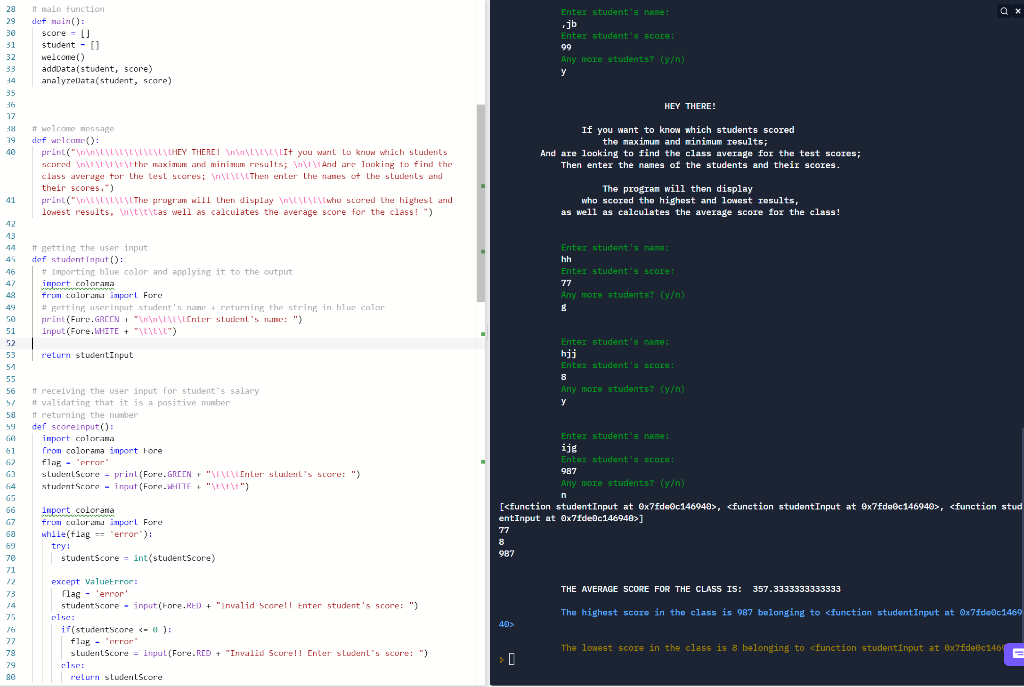Open search with the magnifier icon
The image size is (1024, 687).
(x=1001, y=10)
